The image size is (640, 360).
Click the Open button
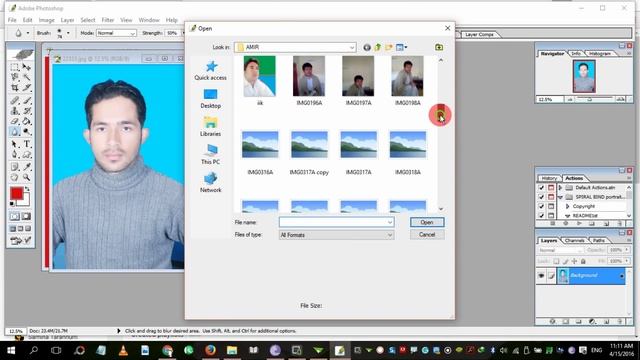427,222
